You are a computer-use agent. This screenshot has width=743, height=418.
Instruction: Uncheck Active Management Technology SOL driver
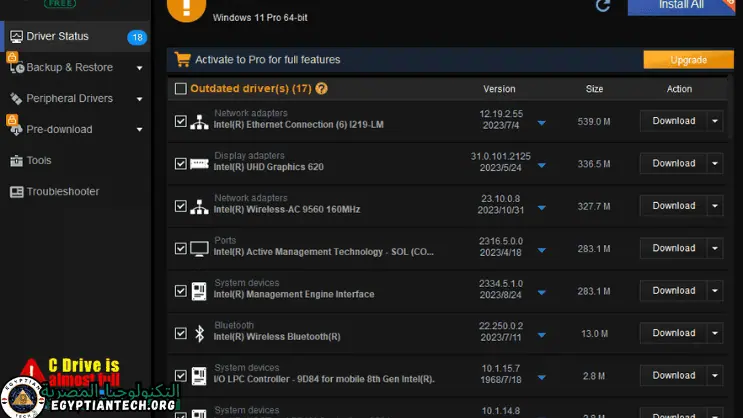tap(181, 248)
